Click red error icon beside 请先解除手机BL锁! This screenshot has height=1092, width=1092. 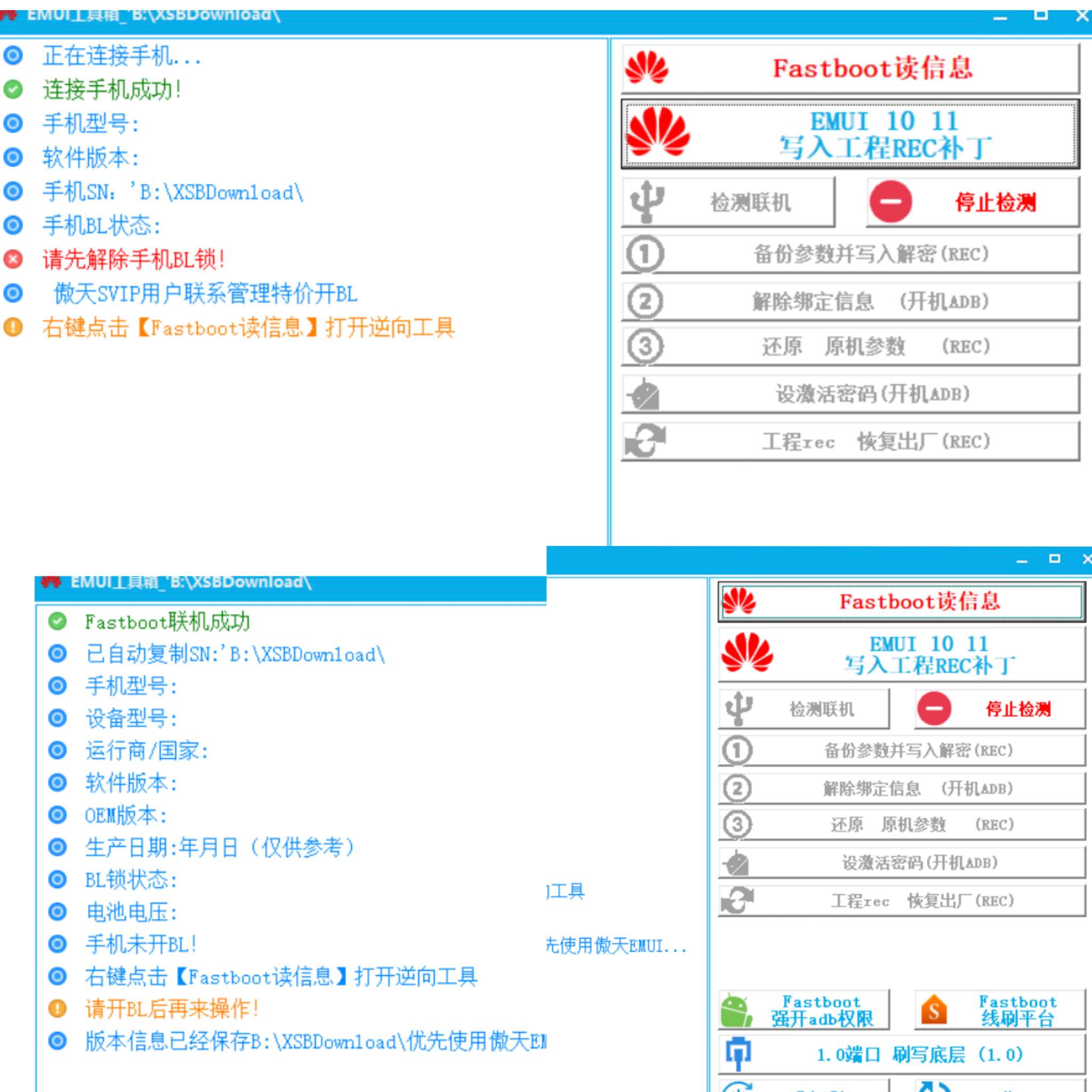[x=13, y=260]
